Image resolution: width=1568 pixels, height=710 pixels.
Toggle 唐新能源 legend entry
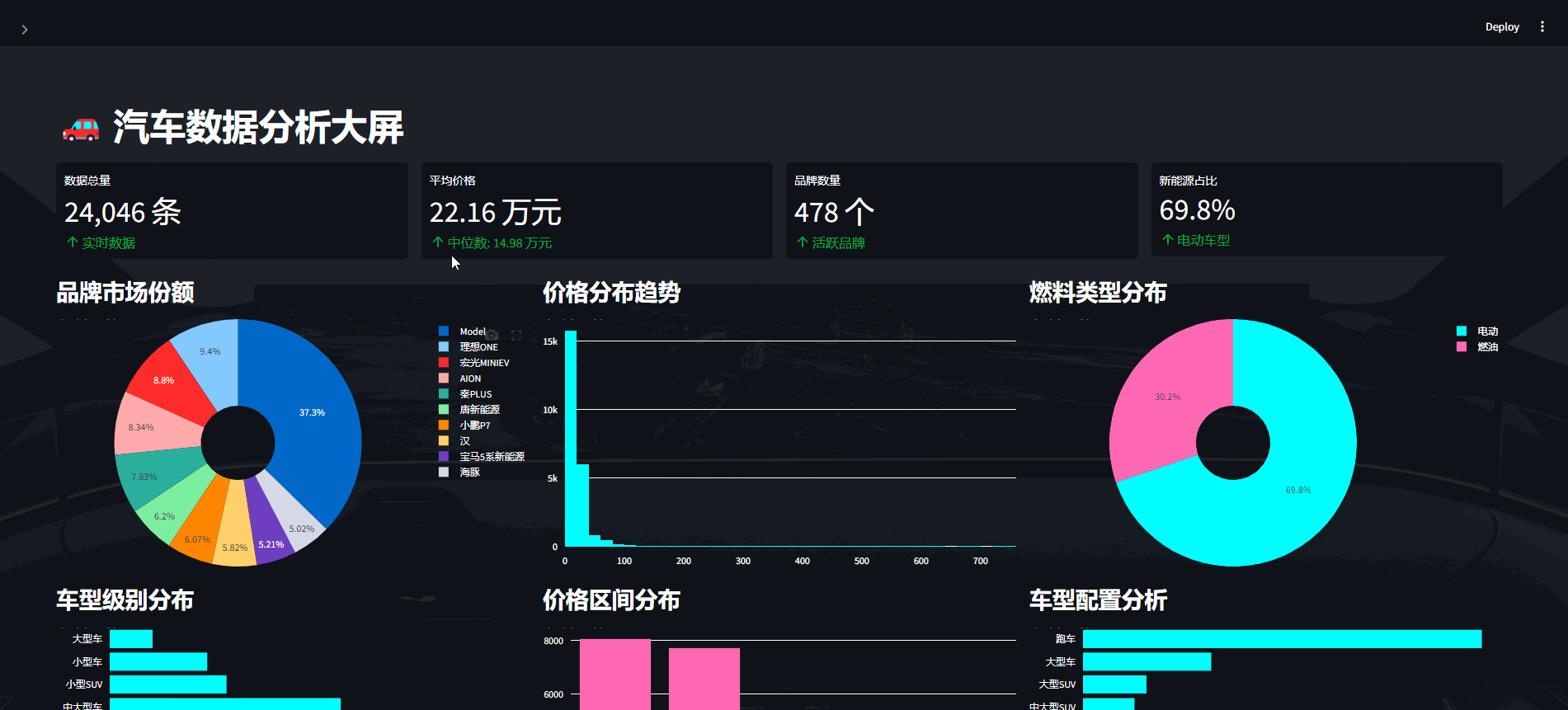469,410
